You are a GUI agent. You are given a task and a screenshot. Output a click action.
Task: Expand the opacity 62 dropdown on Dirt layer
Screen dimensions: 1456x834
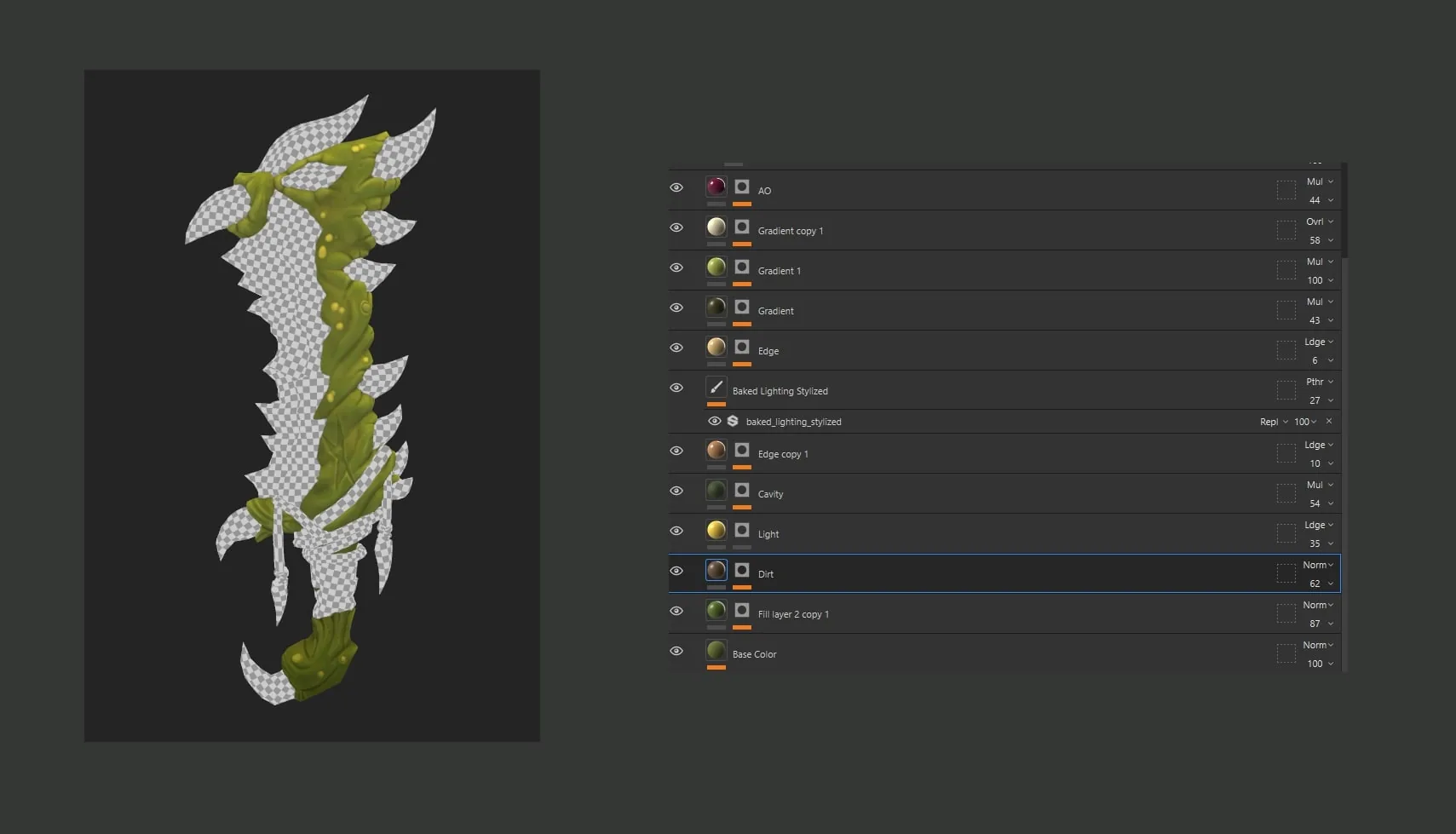1321,584
